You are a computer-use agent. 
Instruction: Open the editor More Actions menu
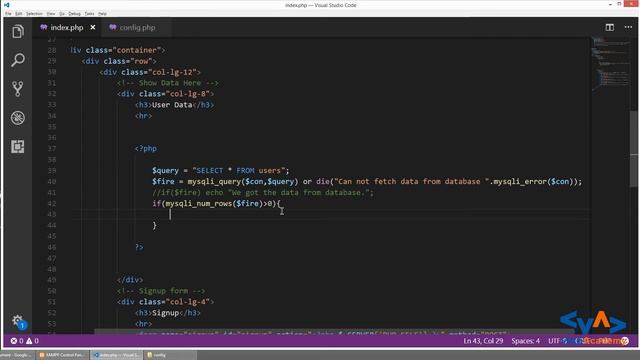(628, 27)
